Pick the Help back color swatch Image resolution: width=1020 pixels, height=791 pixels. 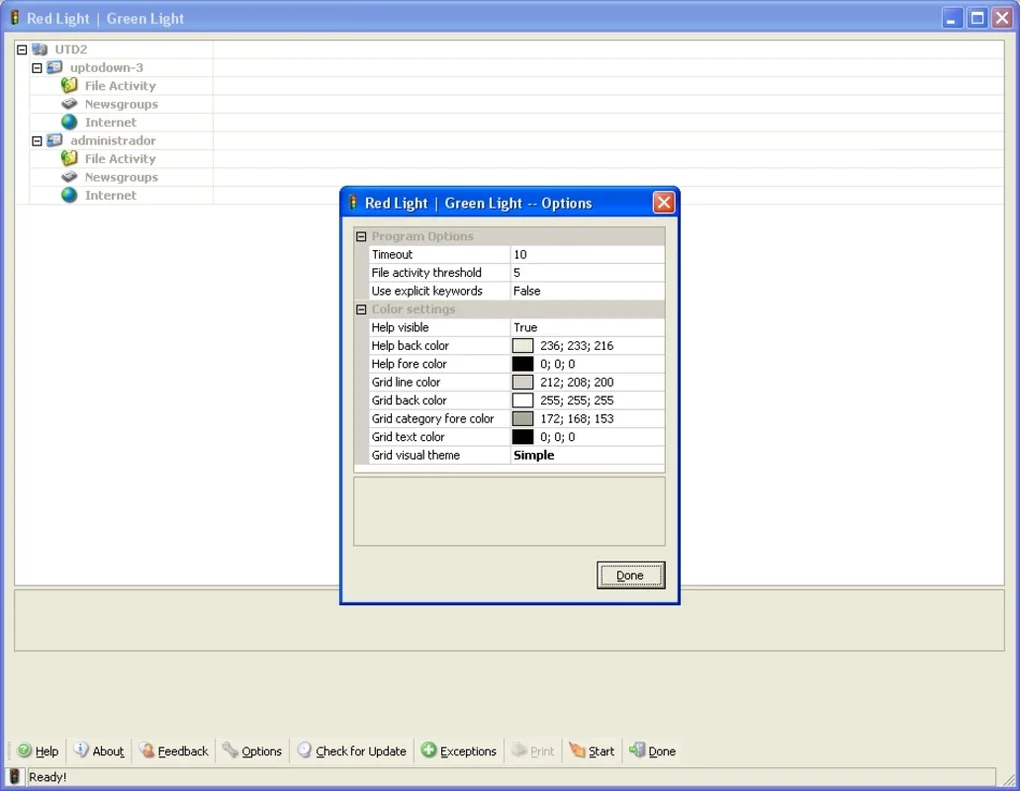522,345
